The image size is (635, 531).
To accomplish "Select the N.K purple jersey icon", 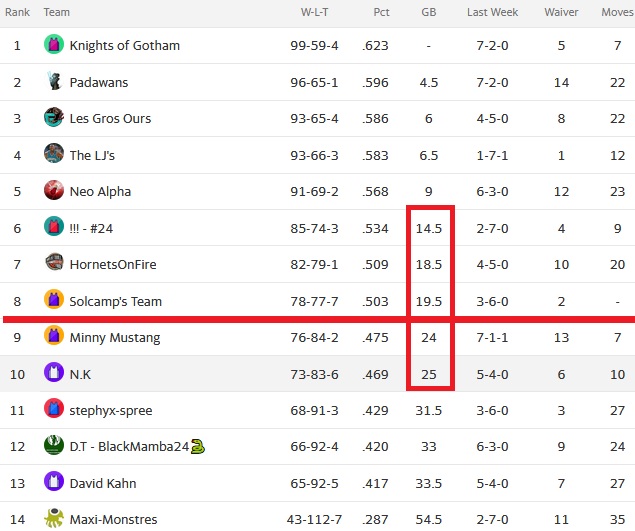I will tap(54, 372).
